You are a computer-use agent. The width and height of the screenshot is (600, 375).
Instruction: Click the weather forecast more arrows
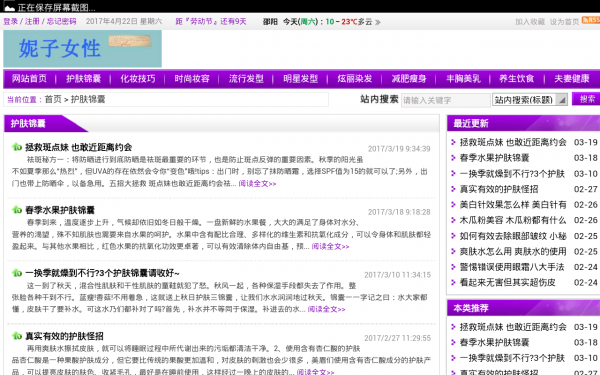click(x=378, y=22)
